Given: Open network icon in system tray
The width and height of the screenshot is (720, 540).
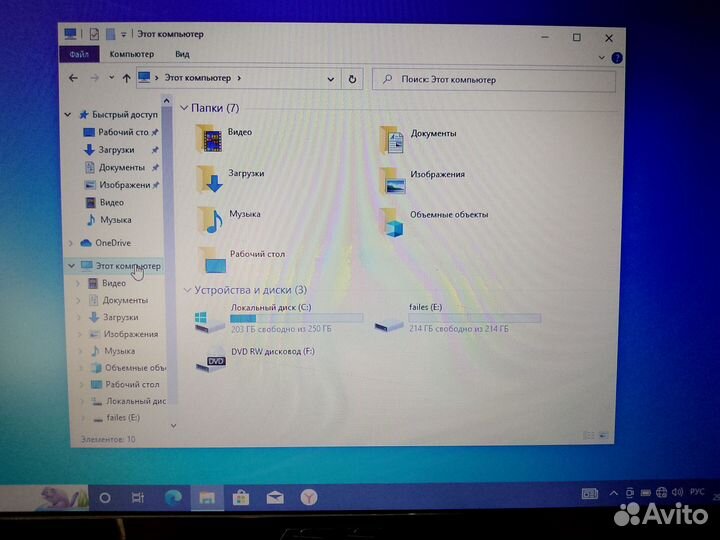Looking at the screenshot, I should click(661, 493).
